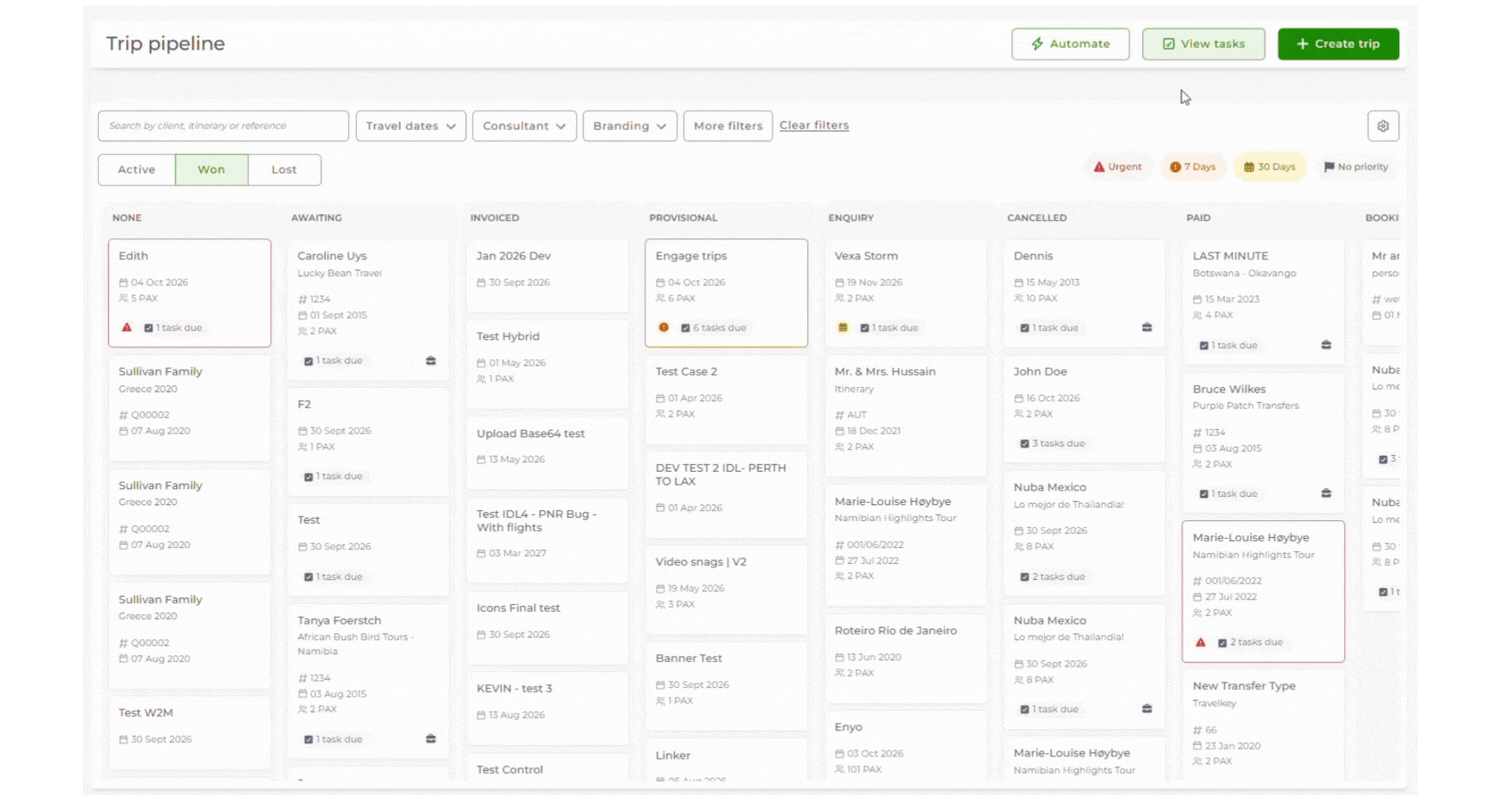The image size is (1500, 800).
Task: Click the briefcase icon on Bruce Wilkes card
Action: point(1326,493)
